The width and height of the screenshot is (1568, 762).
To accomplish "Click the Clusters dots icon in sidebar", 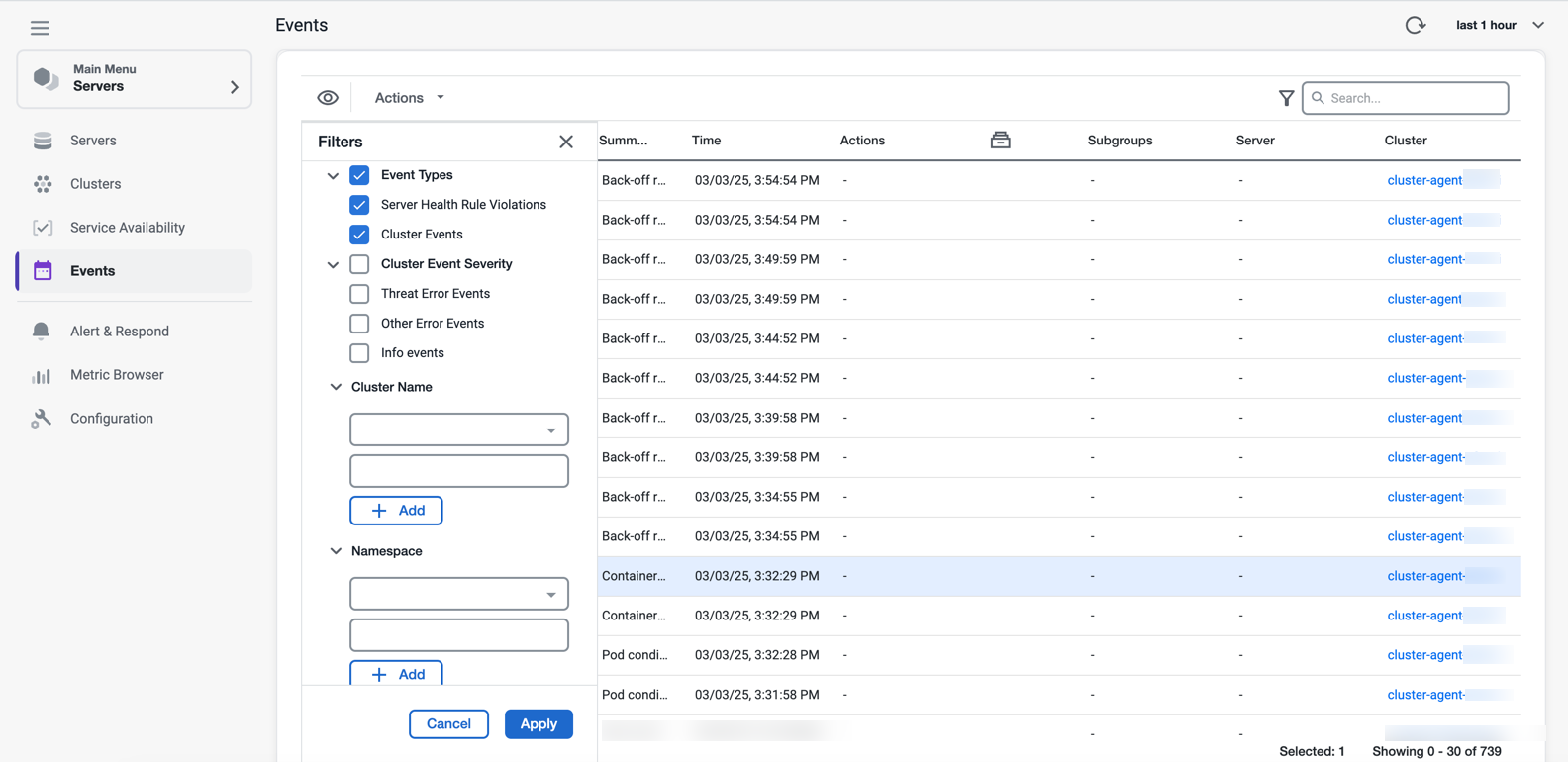I will point(43,184).
